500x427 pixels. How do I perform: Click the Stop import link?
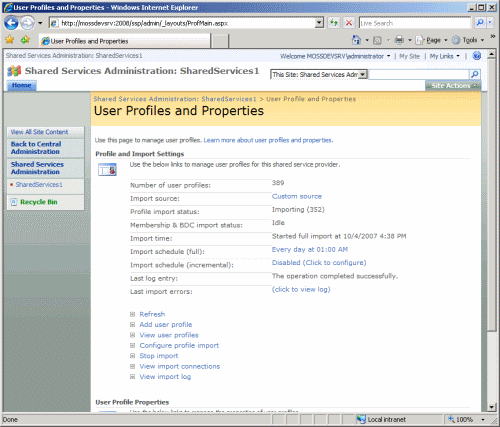[159, 356]
